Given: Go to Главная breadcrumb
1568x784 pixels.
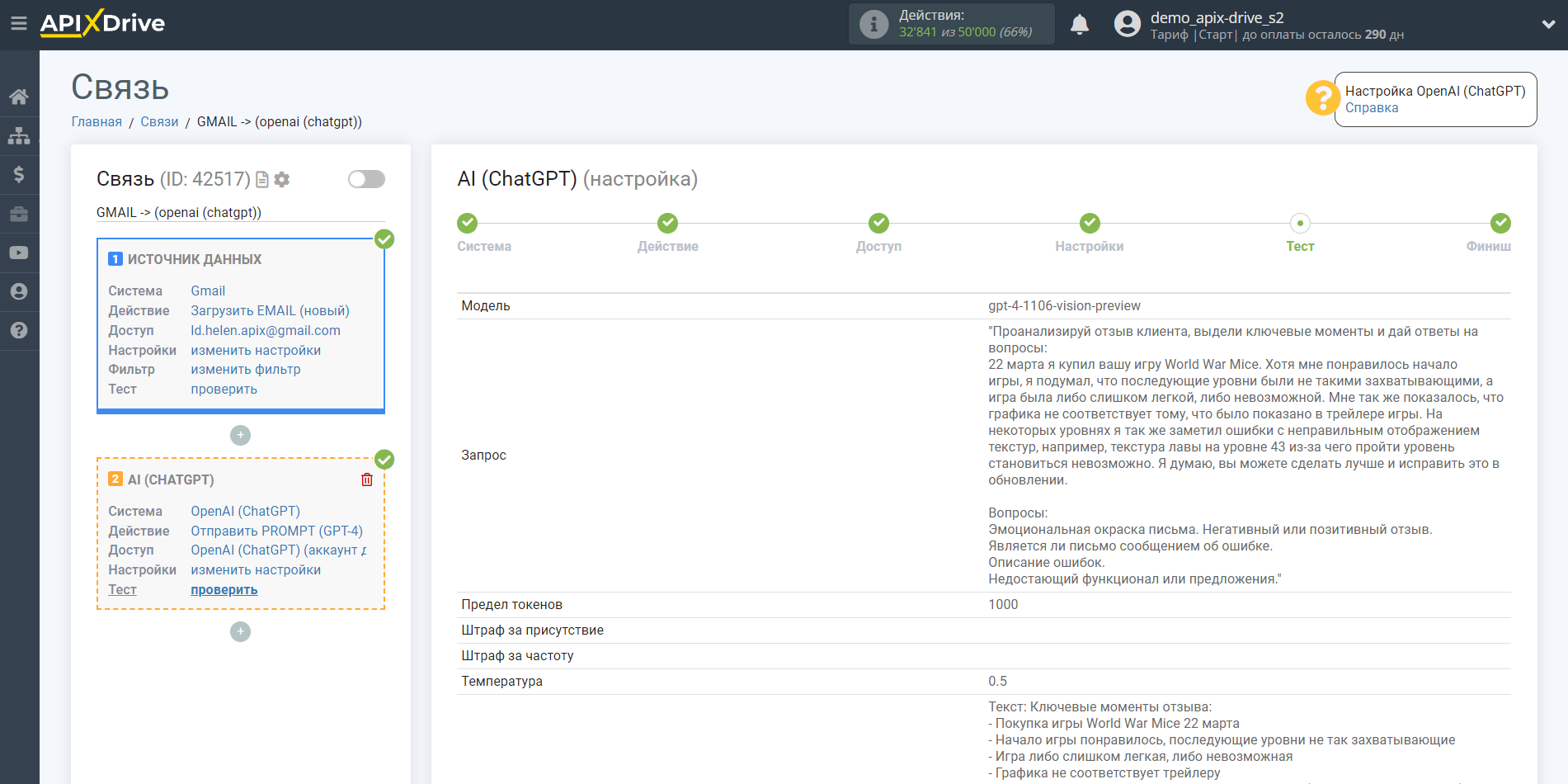Looking at the screenshot, I should click(97, 122).
